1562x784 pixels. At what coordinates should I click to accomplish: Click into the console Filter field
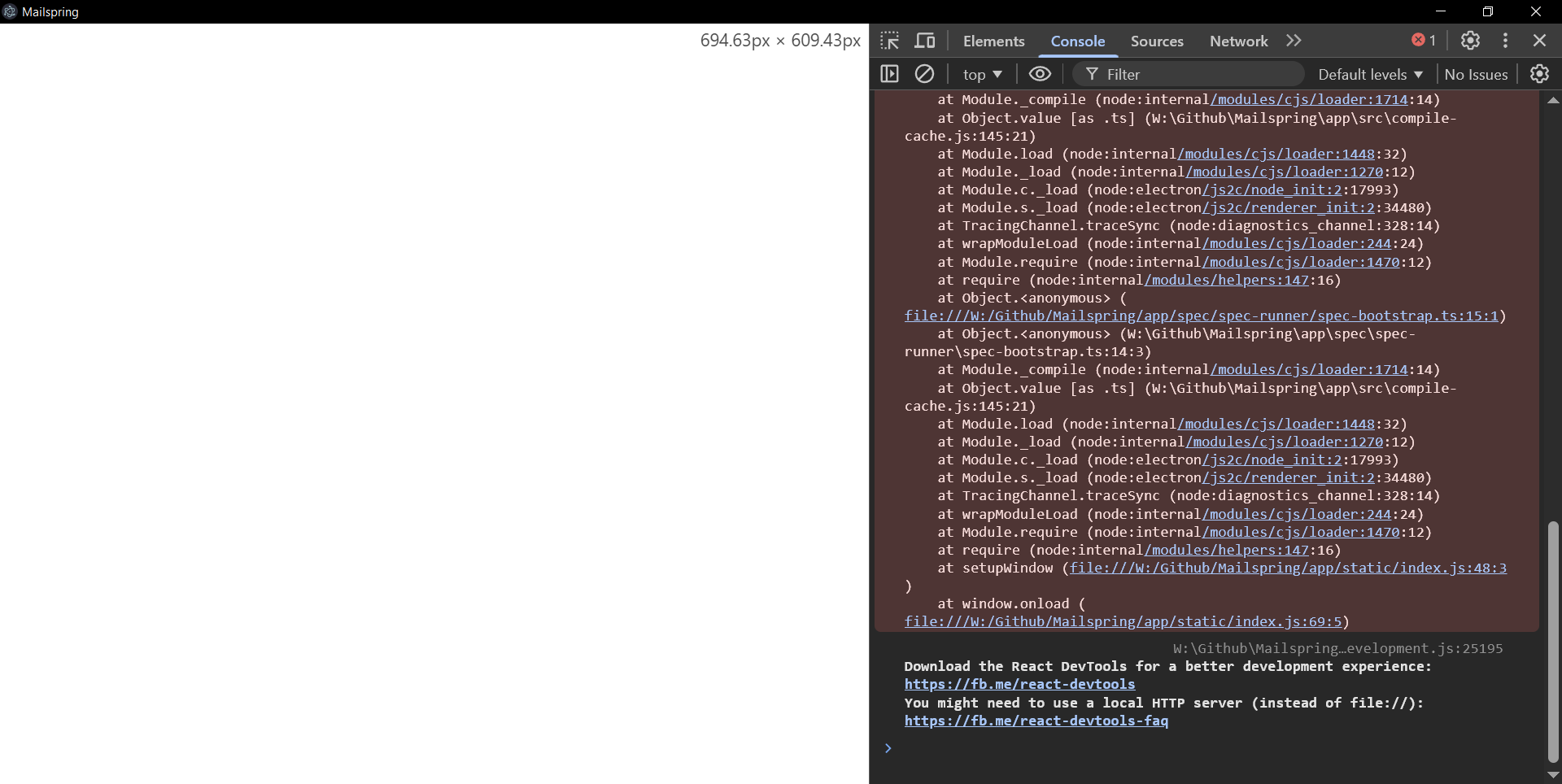tap(1196, 74)
